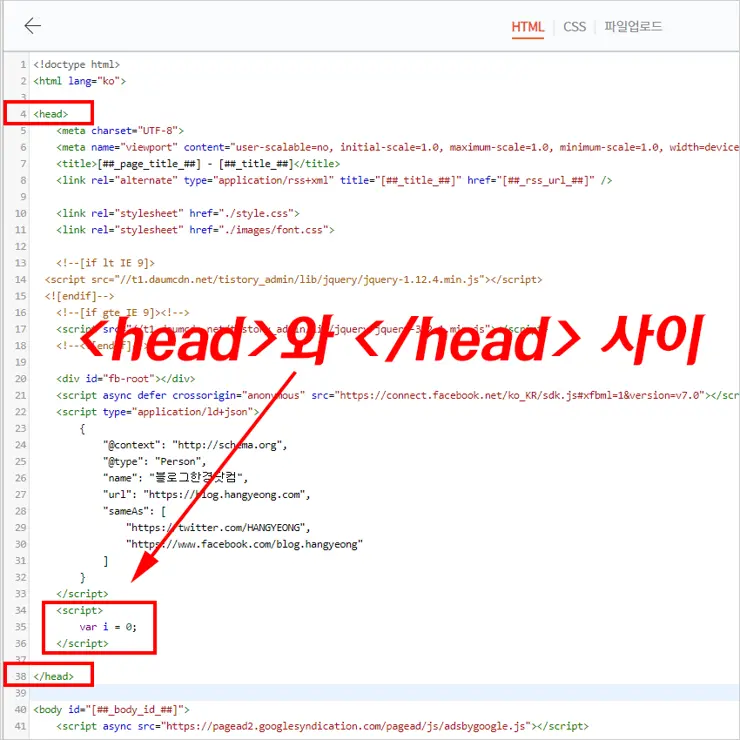Click the back arrow icon

coord(33,26)
